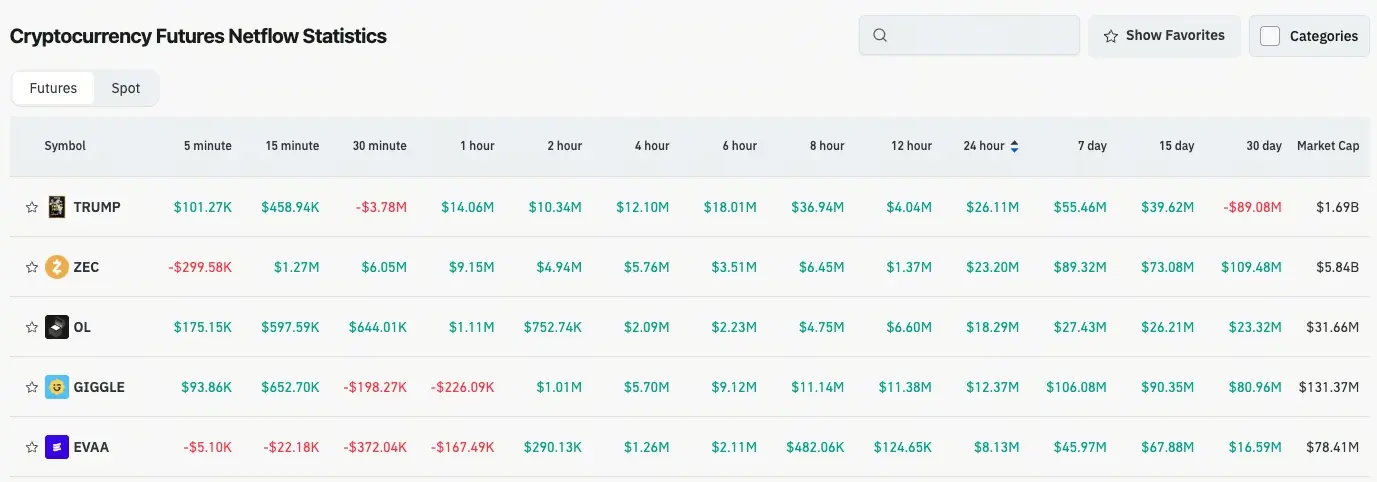Sort by the Market Cap column header

click(x=1328, y=146)
